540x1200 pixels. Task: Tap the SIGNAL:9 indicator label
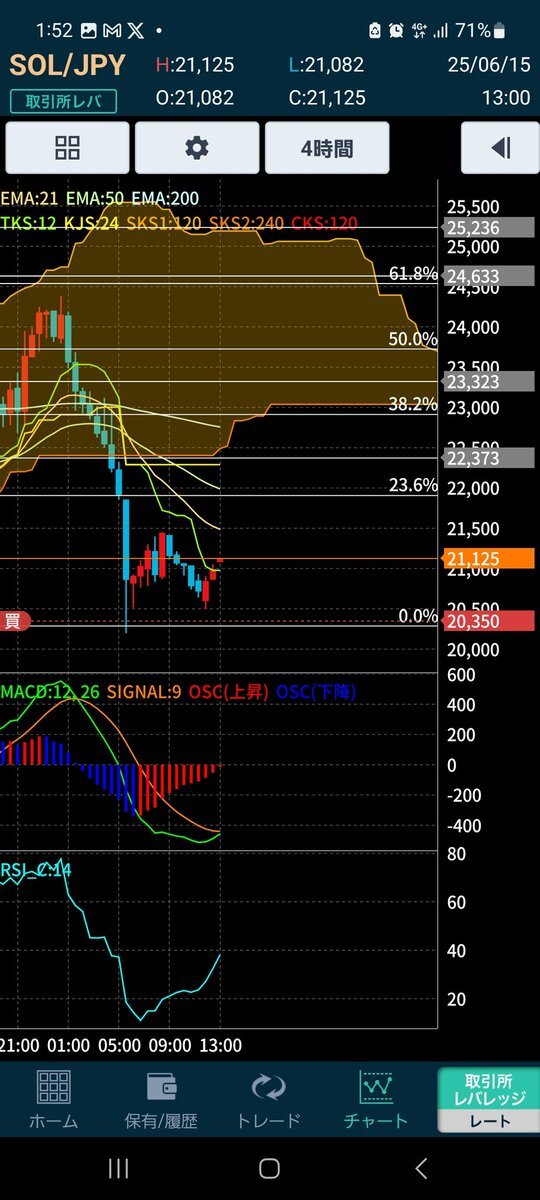145,692
